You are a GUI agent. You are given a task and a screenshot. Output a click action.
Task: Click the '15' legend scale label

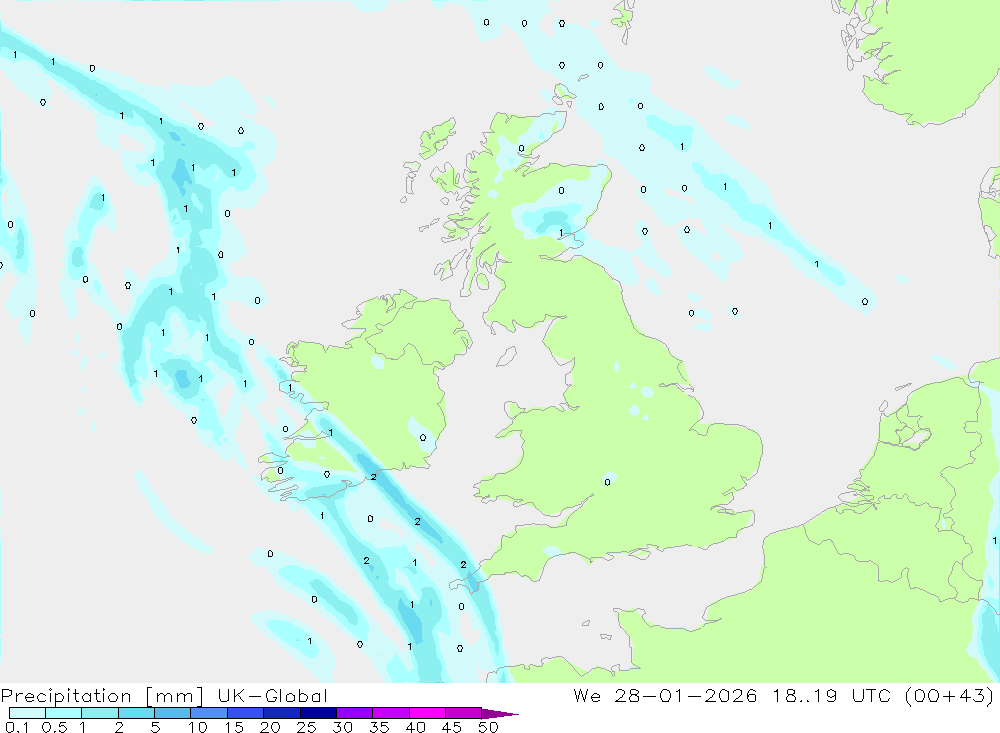pos(234,727)
